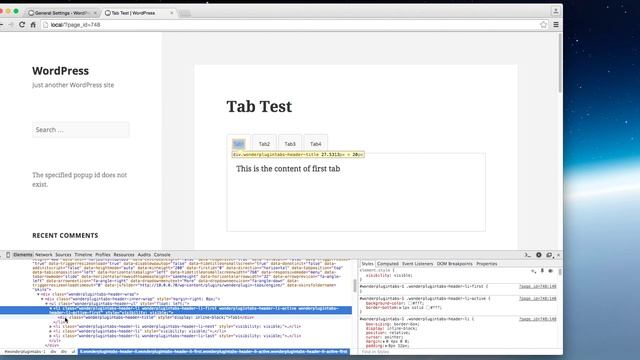Add new style rule plus icon
The image size is (640, 360).
(x=533, y=271)
